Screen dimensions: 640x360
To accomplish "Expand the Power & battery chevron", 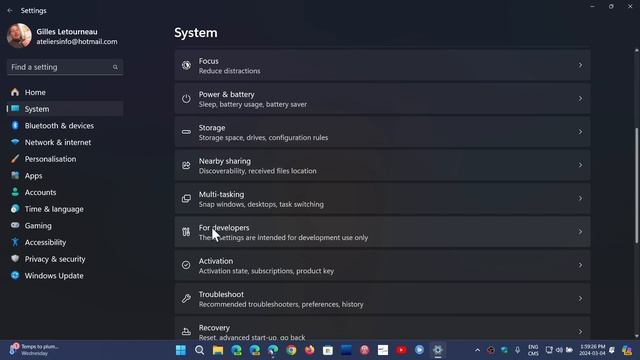I will pyautogui.click(x=580, y=99).
